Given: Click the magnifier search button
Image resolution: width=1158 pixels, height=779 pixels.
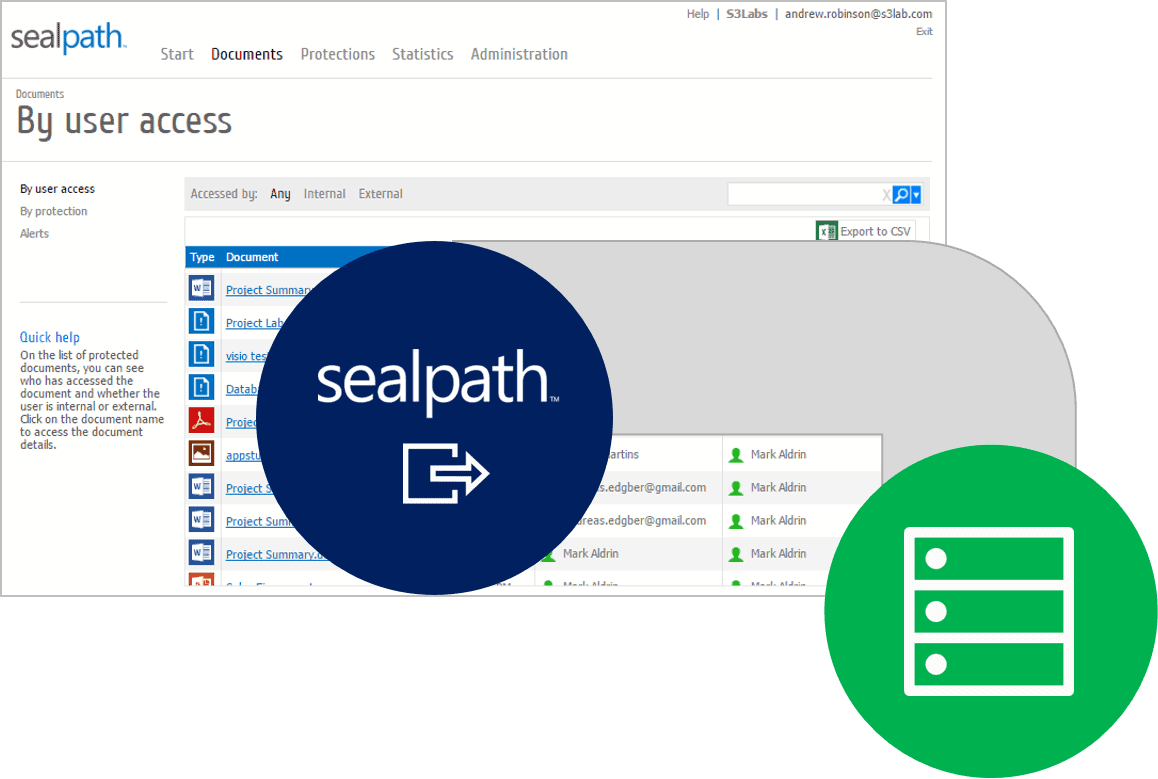Looking at the screenshot, I should coord(901,194).
